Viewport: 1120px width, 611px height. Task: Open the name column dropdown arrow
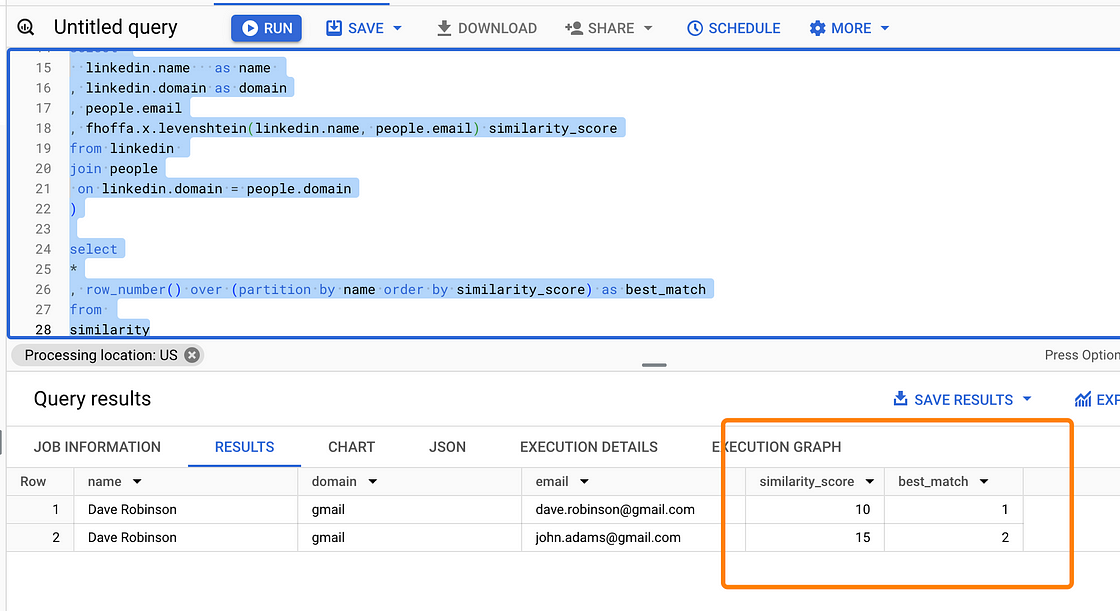click(x=137, y=482)
